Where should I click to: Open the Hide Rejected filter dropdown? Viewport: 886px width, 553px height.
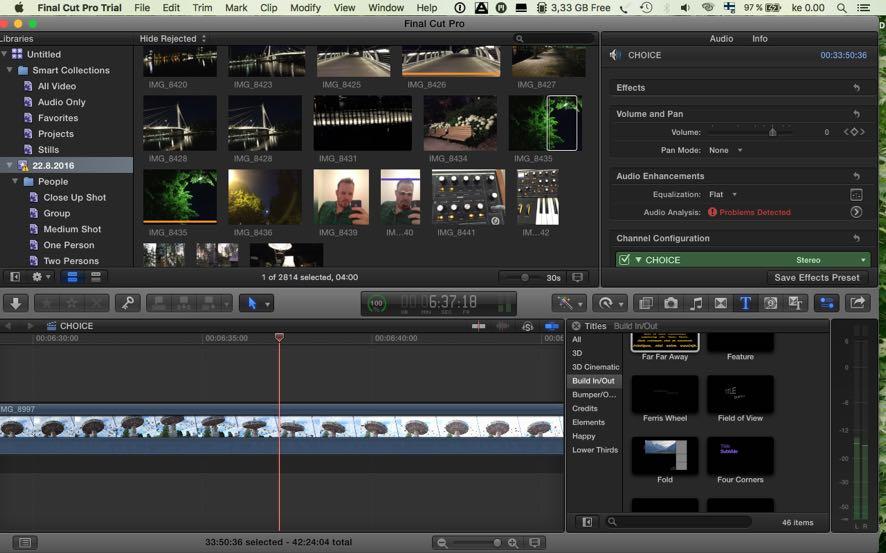173,38
